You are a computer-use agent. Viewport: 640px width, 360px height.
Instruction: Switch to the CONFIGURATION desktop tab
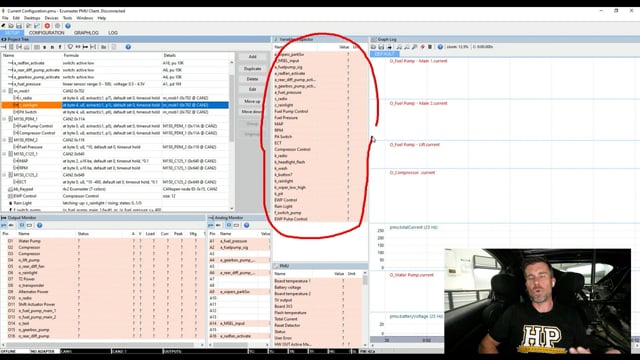pyautogui.click(x=47, y=33)
